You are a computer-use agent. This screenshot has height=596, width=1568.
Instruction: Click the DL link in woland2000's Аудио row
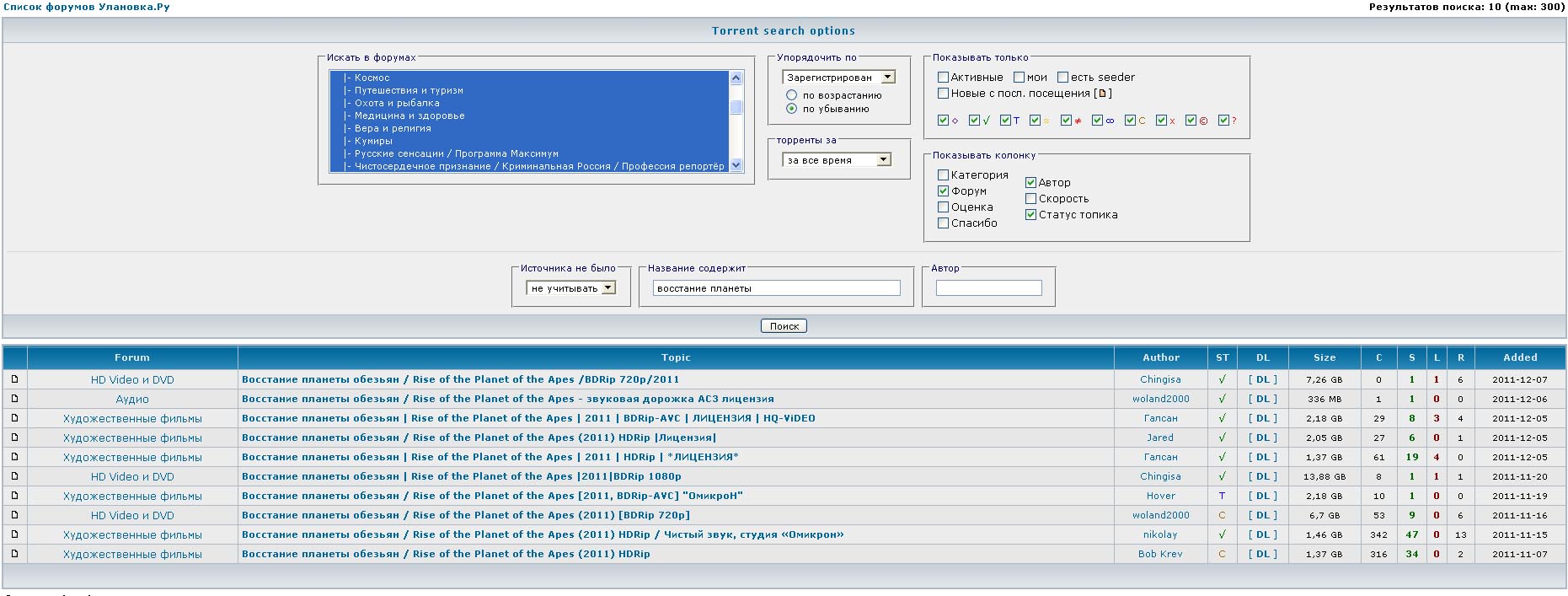click(x=1262, y=399)
